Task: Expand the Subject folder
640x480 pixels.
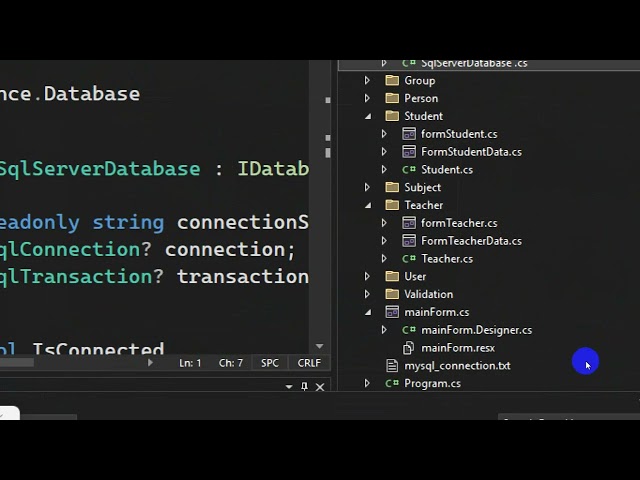Action: point(367,187)
